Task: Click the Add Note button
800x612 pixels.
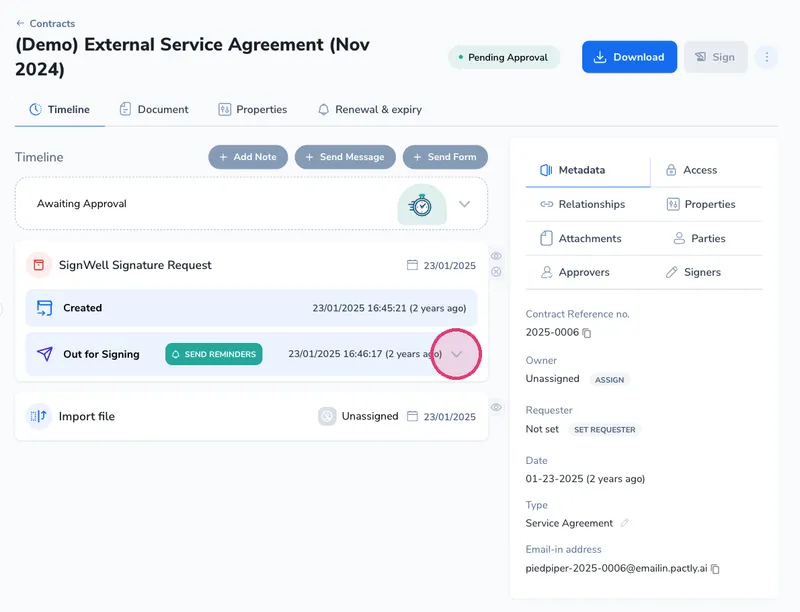Action: [248, 157]
